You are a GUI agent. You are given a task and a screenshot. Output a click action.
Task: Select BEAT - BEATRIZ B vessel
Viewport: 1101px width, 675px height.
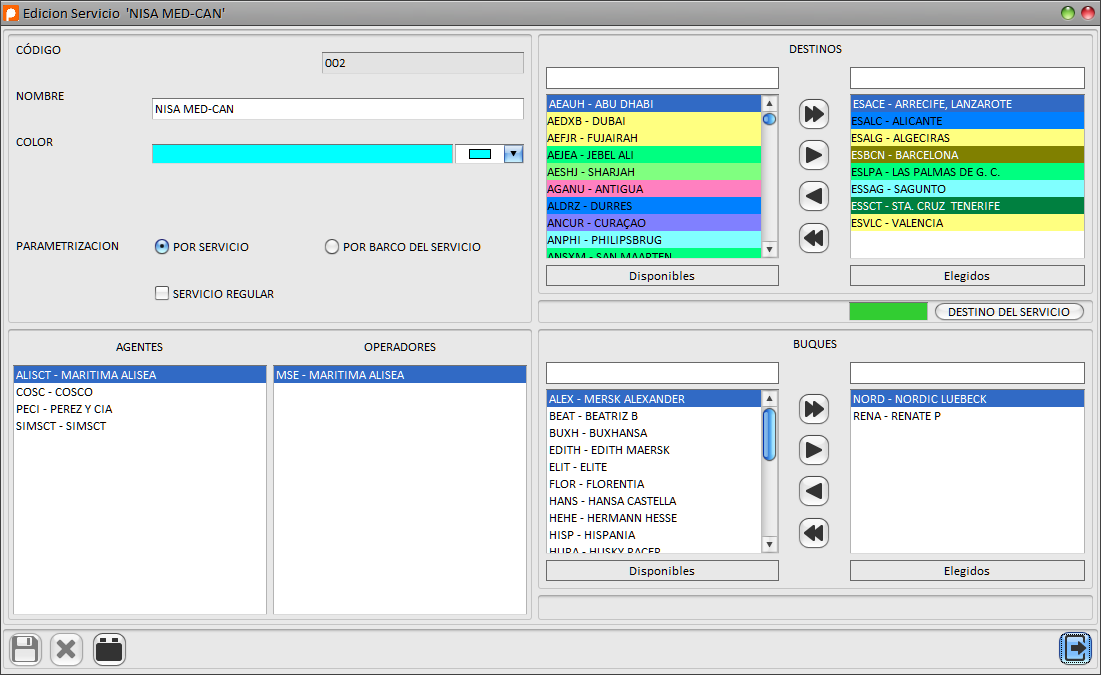click(x=654, y=416)
